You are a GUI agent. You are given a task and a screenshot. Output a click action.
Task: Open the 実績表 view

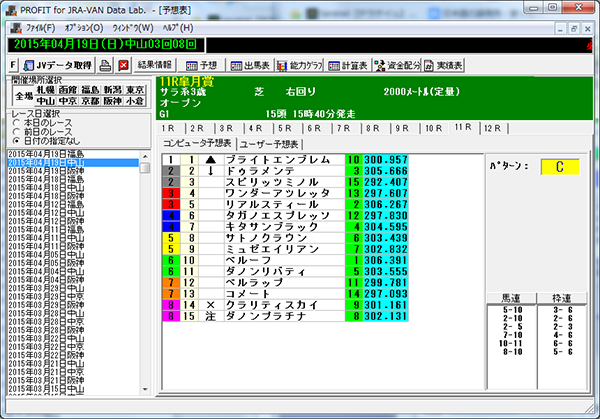(443, 65)
